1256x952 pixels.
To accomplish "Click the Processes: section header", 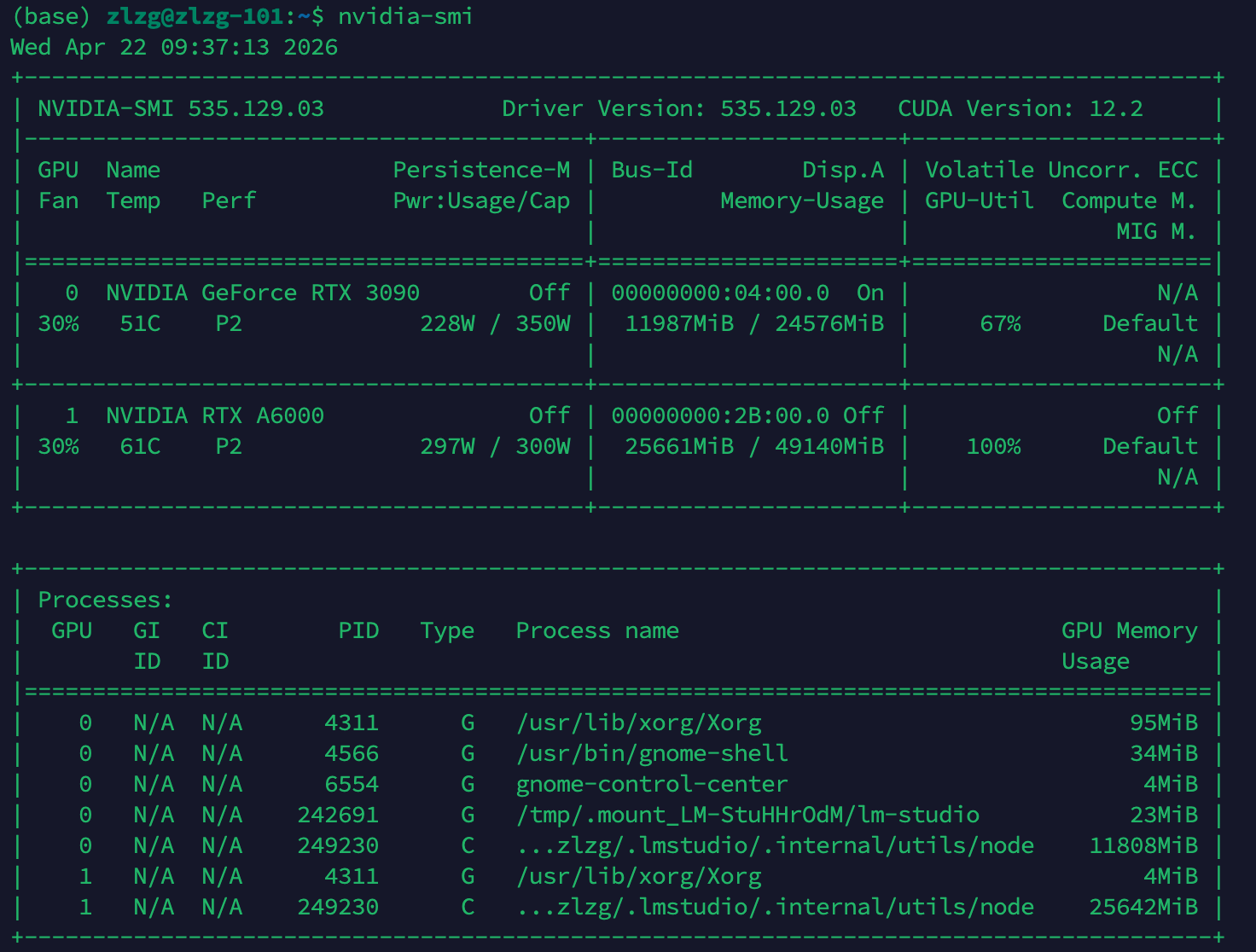I will tap(106, 600).
